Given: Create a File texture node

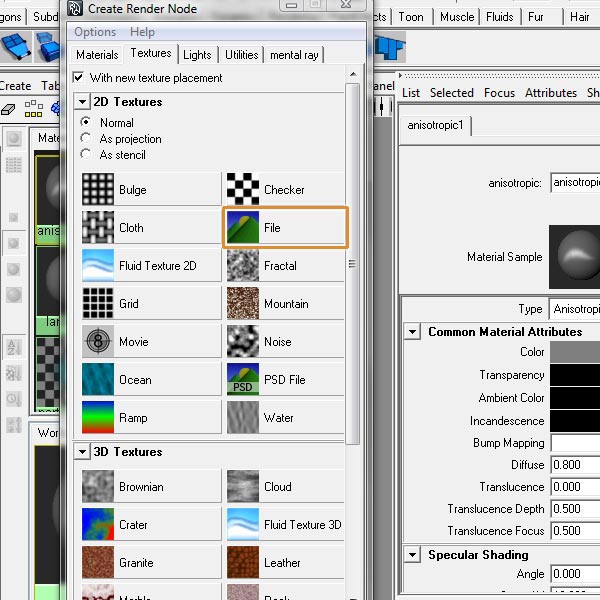Looking at the screenshot, I should tap(285, 227).
